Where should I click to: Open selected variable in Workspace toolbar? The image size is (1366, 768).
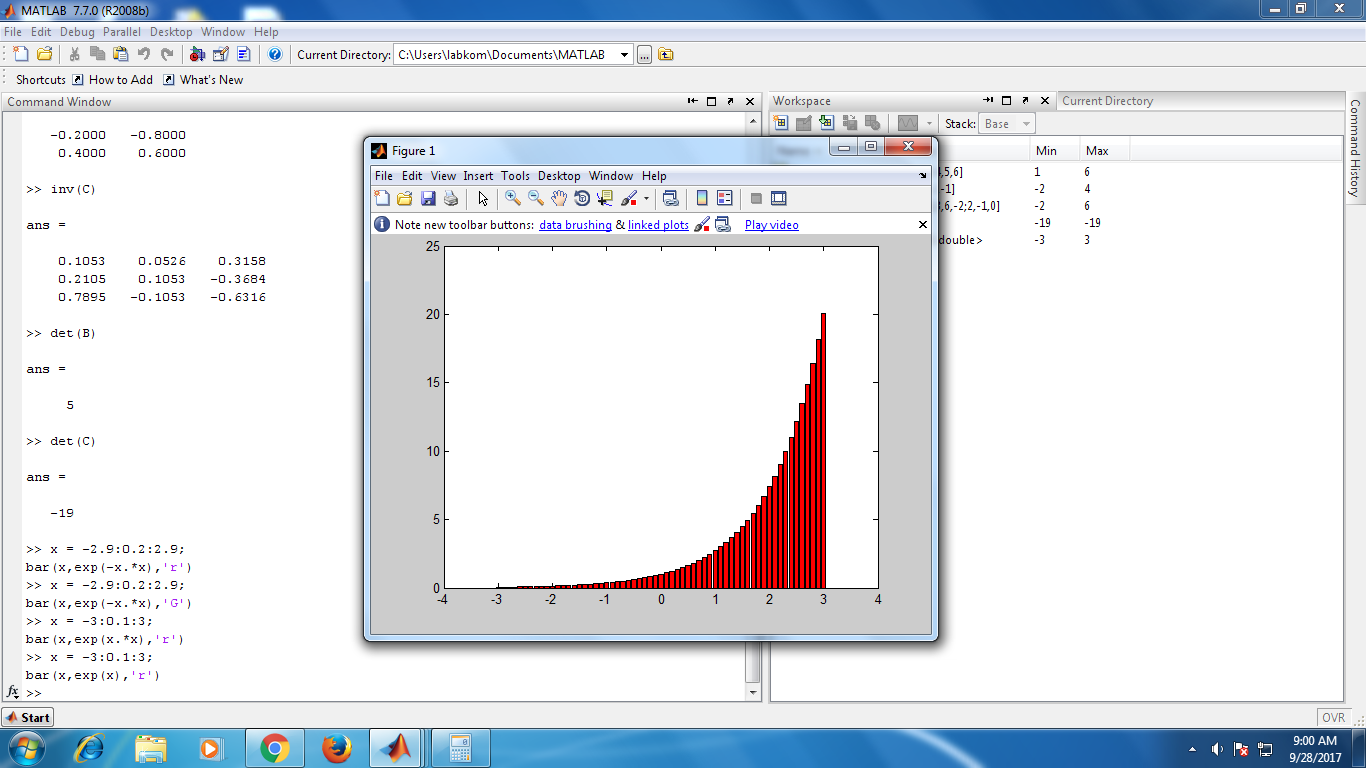[x=804, y=123]
